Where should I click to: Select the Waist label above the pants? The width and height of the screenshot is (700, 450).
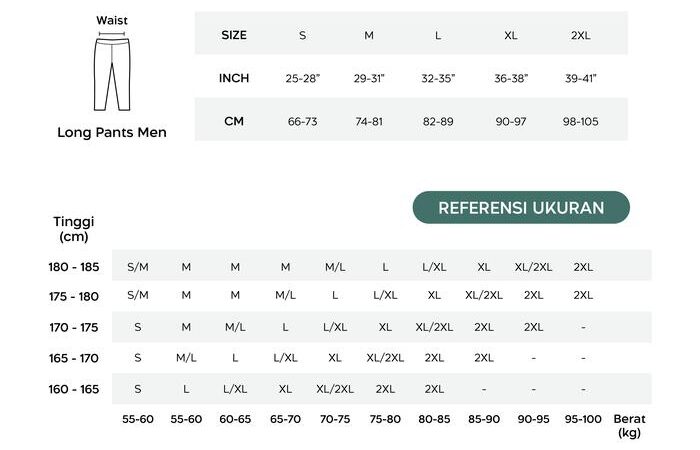click(x=112, y=20)
